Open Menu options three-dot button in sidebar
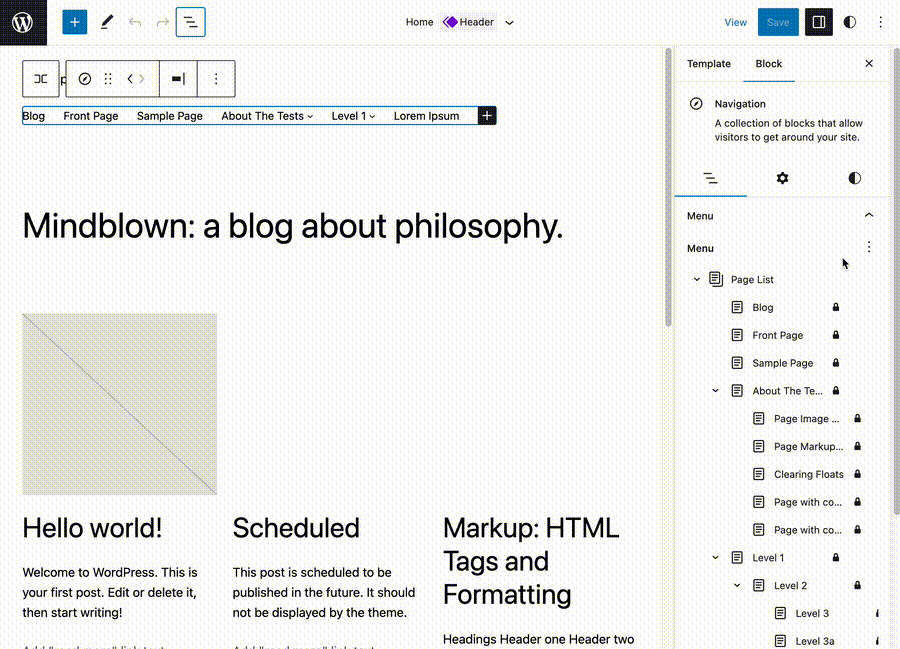This screenshot has width=900, height=649. (x=868, y=248)
